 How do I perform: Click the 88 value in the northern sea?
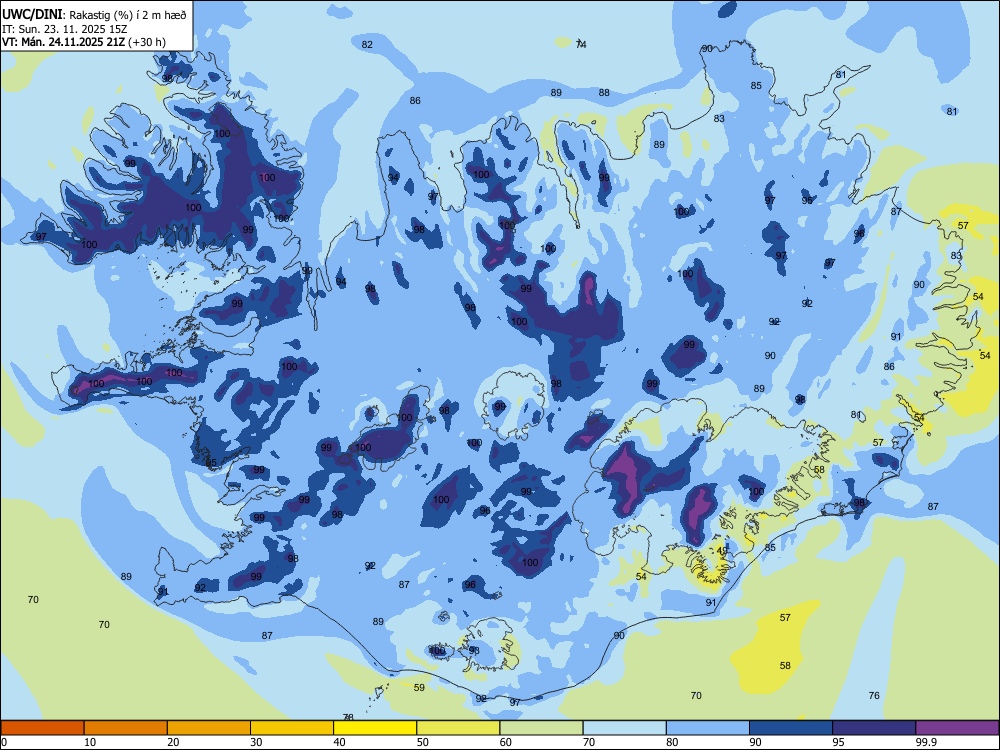[604, 93]
